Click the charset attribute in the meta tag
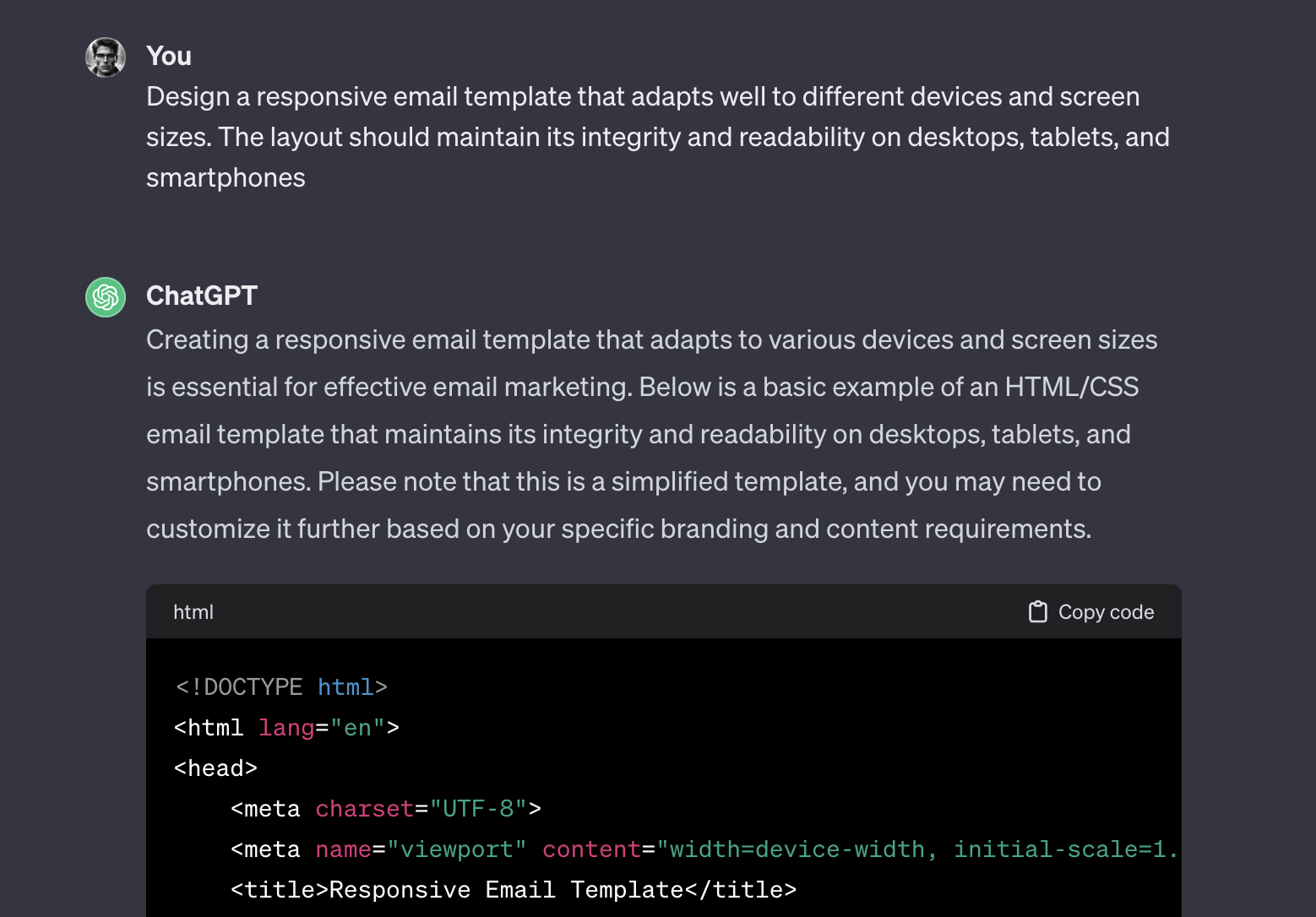This screenshot has height=917, width=1316. [x=364, y=808]
